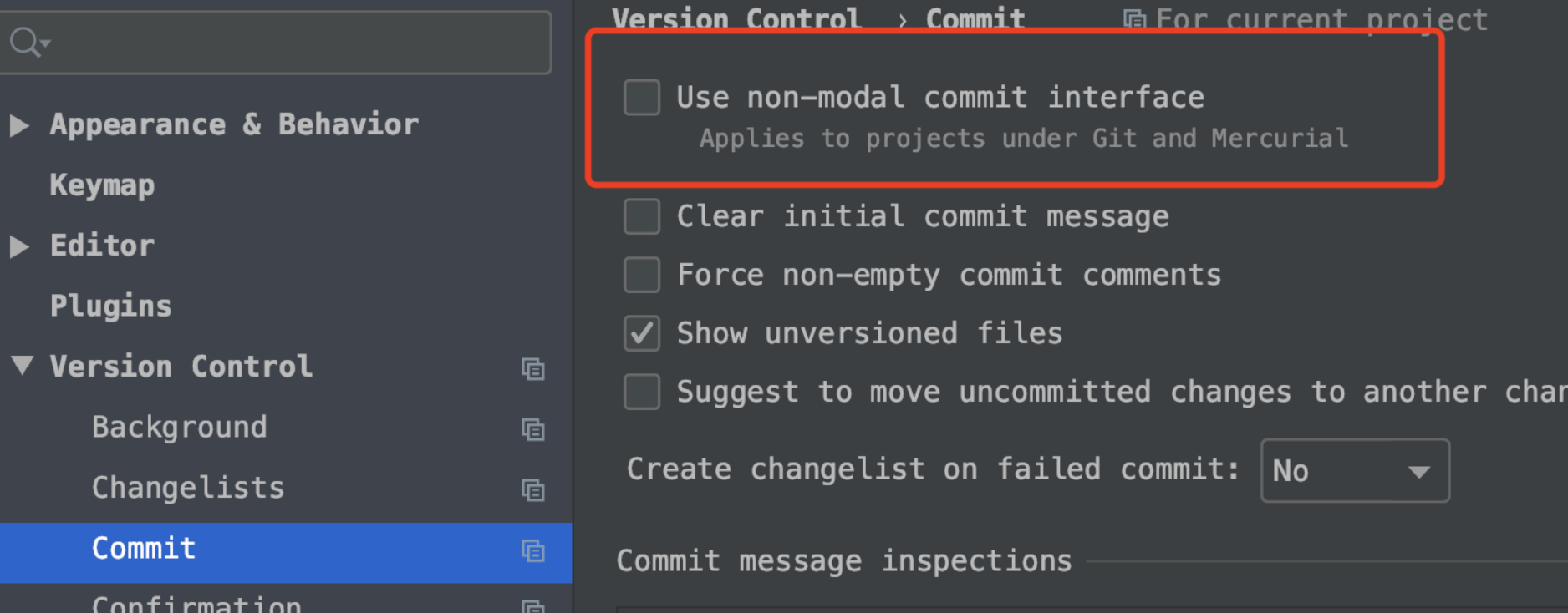Screen dimensions: 1568x613
Task: Open the Keymap settings page
Action: click(x=102, y=185)
